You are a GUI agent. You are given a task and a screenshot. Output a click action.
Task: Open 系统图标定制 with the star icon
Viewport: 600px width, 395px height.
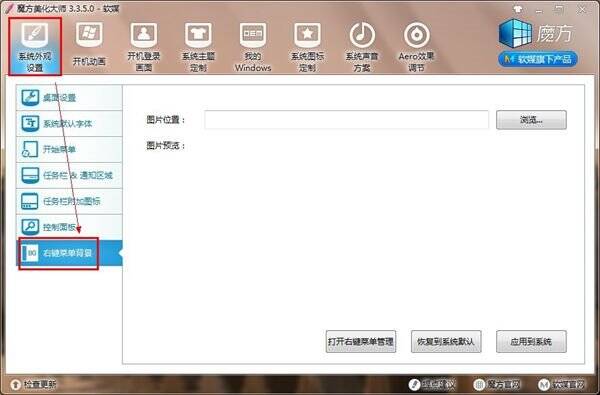click(x=307, y=47)
